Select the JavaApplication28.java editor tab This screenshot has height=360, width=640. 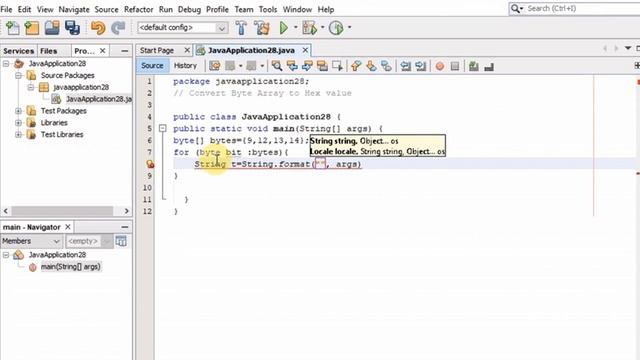point(251,50)
